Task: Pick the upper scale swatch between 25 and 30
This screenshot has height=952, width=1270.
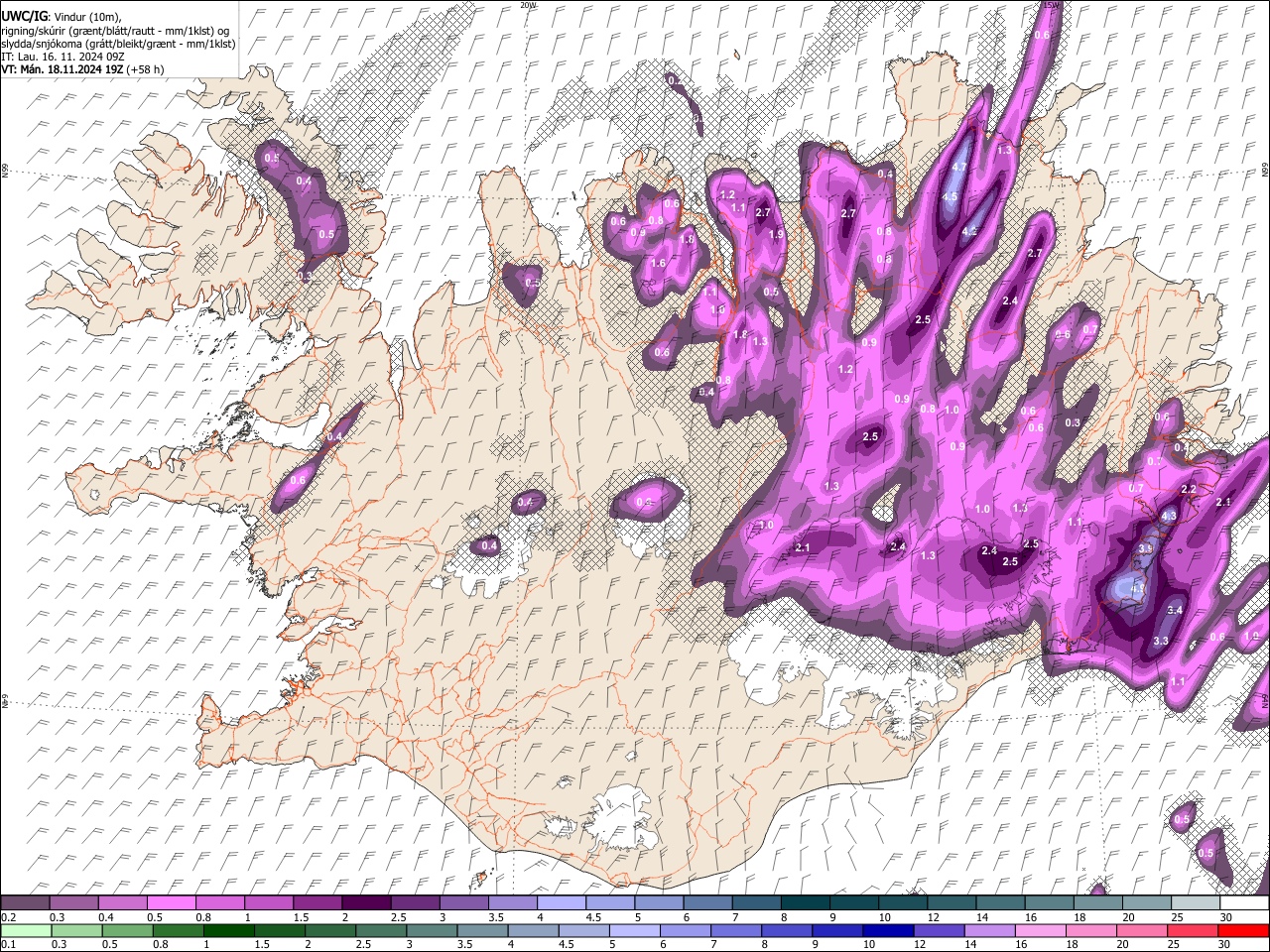Action: tap(1195, 903)
